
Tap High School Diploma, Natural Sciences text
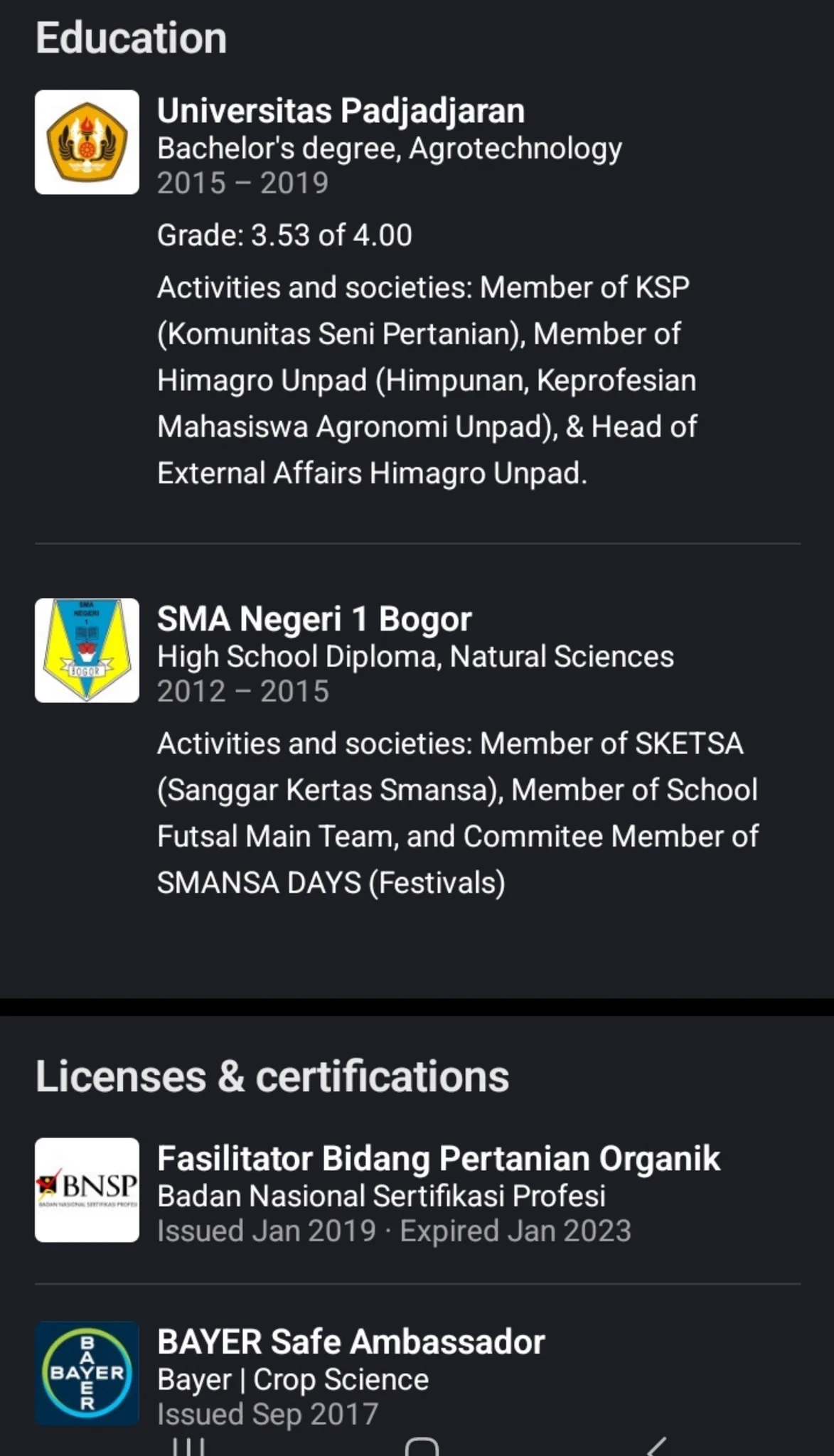[415, 657]
